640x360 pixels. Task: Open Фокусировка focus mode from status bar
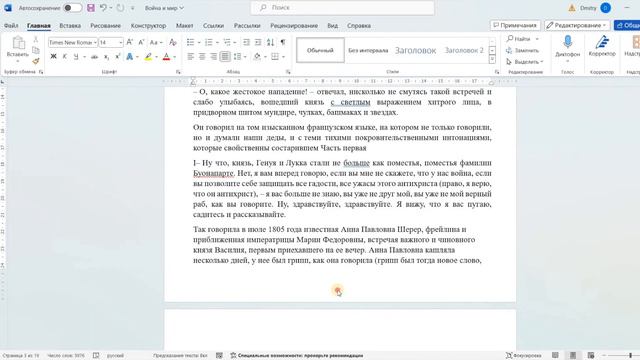[x=524, y=356]
